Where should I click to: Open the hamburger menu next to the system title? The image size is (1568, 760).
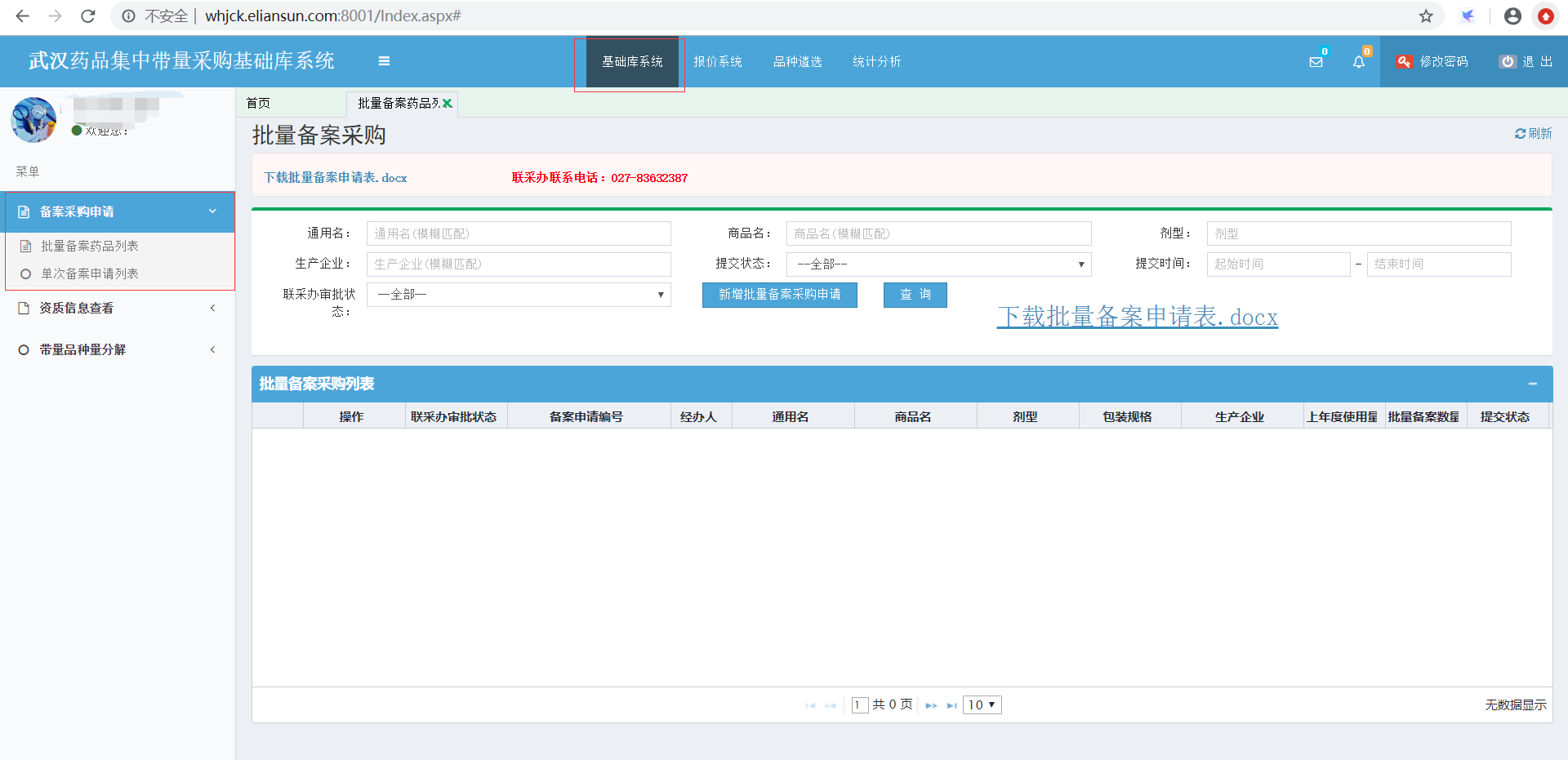(384, 60)
